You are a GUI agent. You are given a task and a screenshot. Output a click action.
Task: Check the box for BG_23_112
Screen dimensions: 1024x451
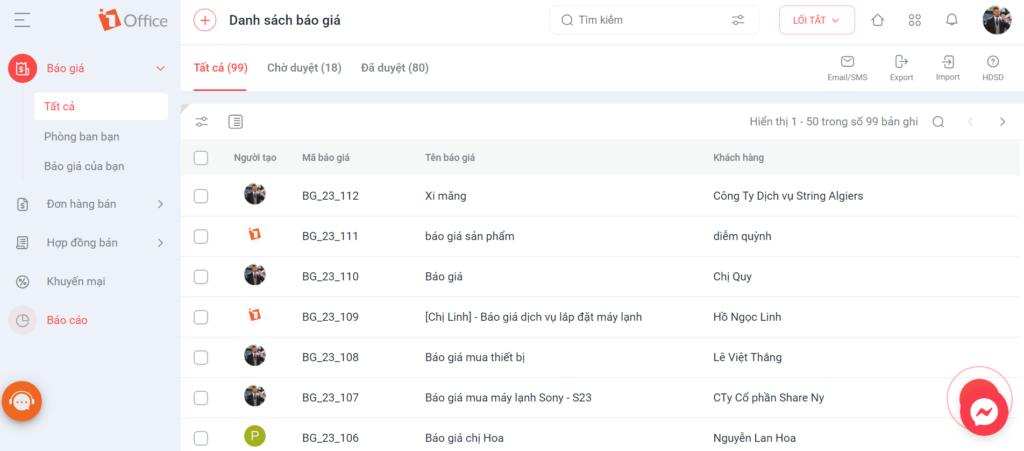pos(201,196)
